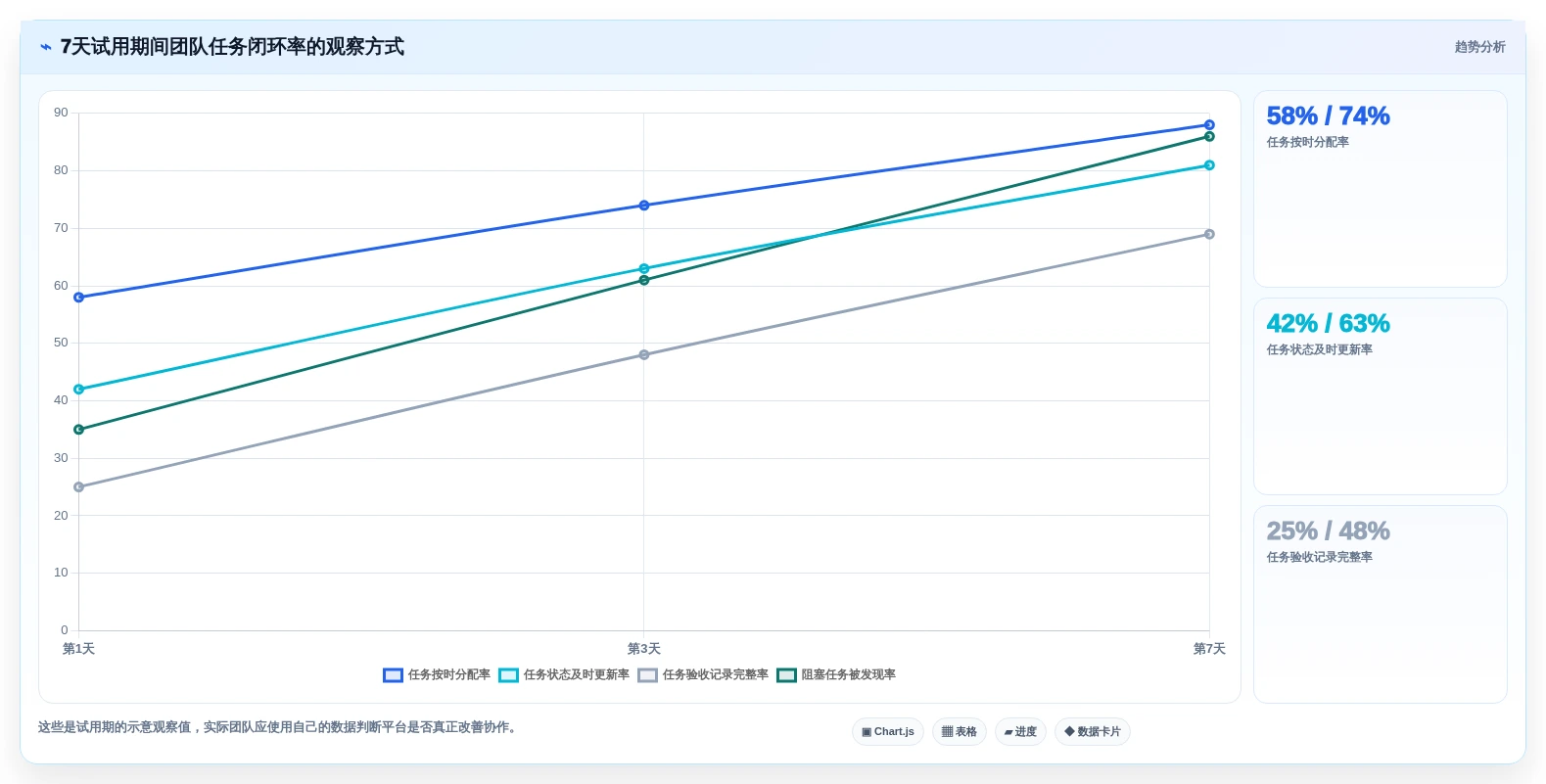1546x784 pixels.
Task: Click the 任务验收记录完整率 legend label
Action: tap(715, 675)
